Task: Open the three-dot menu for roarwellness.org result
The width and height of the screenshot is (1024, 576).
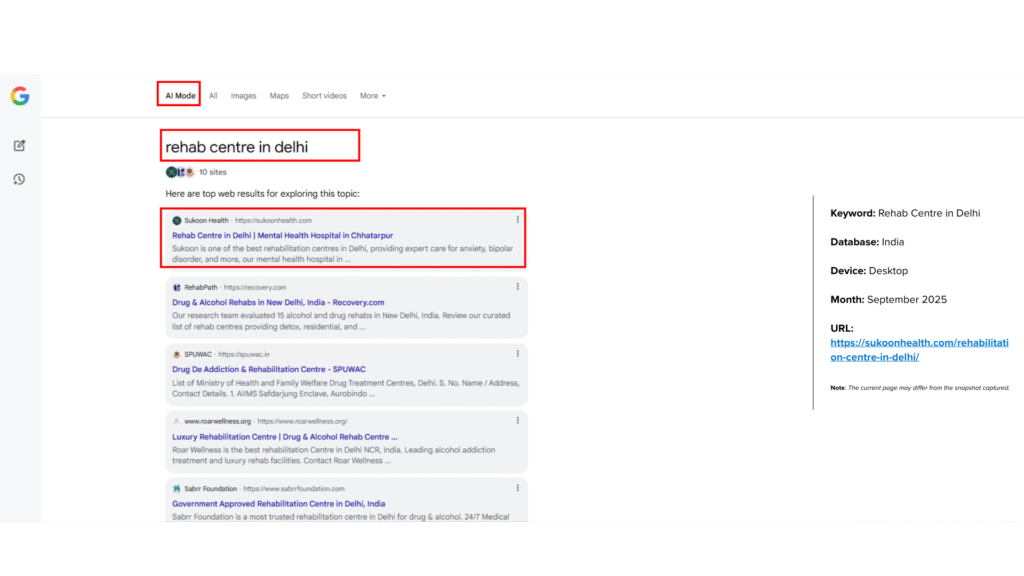Action: [x=517, y=421]
